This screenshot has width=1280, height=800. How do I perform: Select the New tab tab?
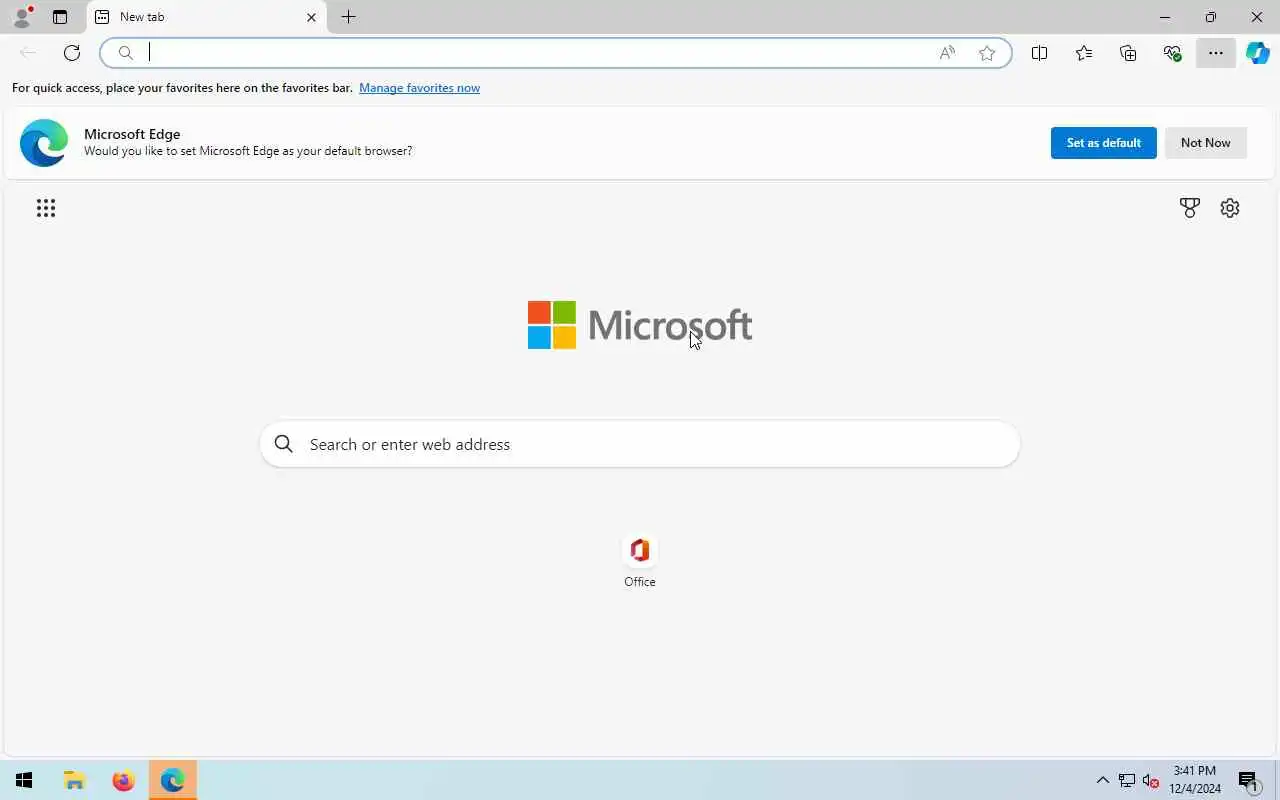[x=207, y=17]
